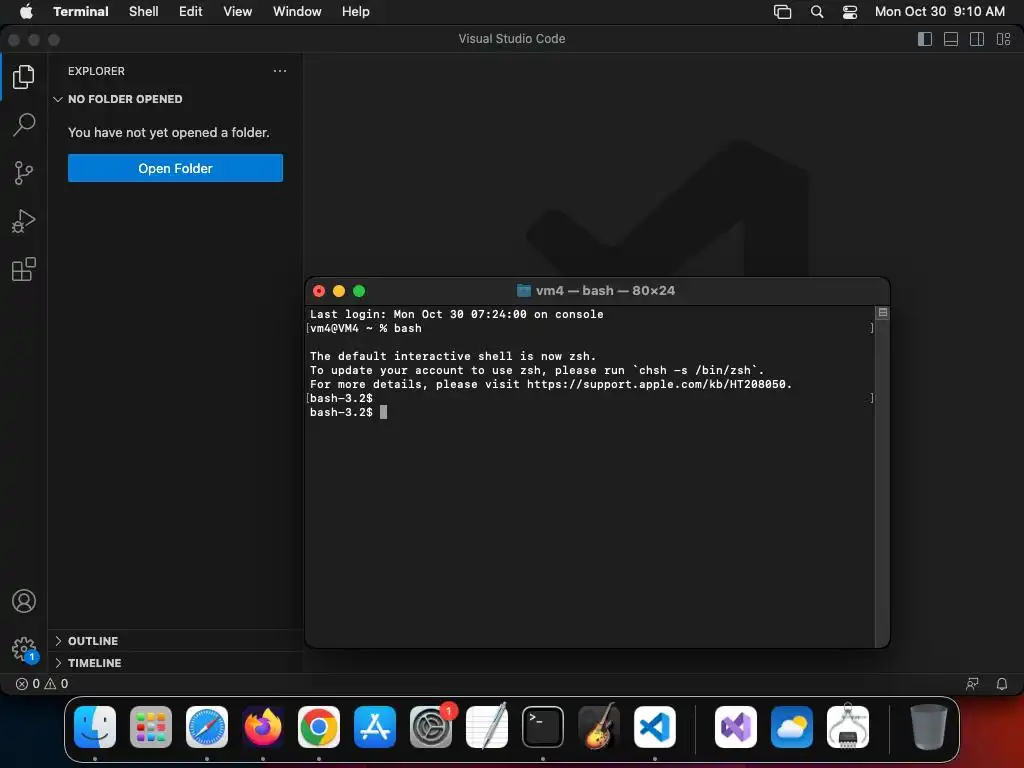
Task: Click the folder proxy icon in Terminal title
Action: tap(524, 291)
